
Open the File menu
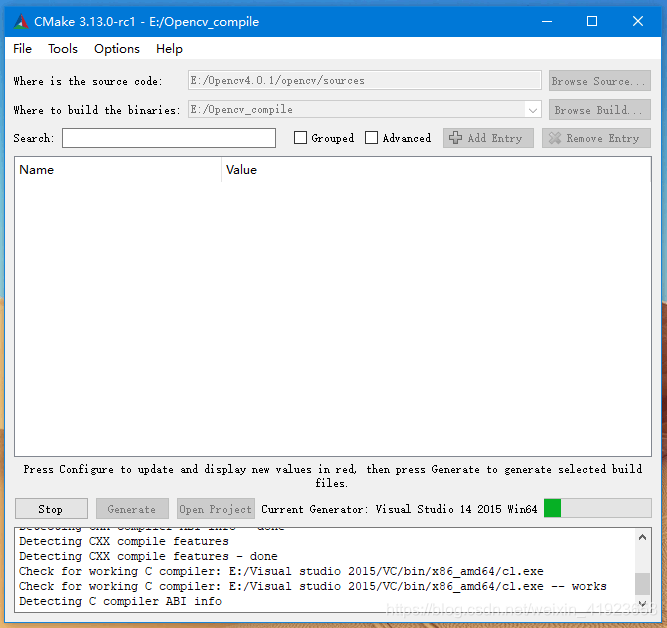22,49
